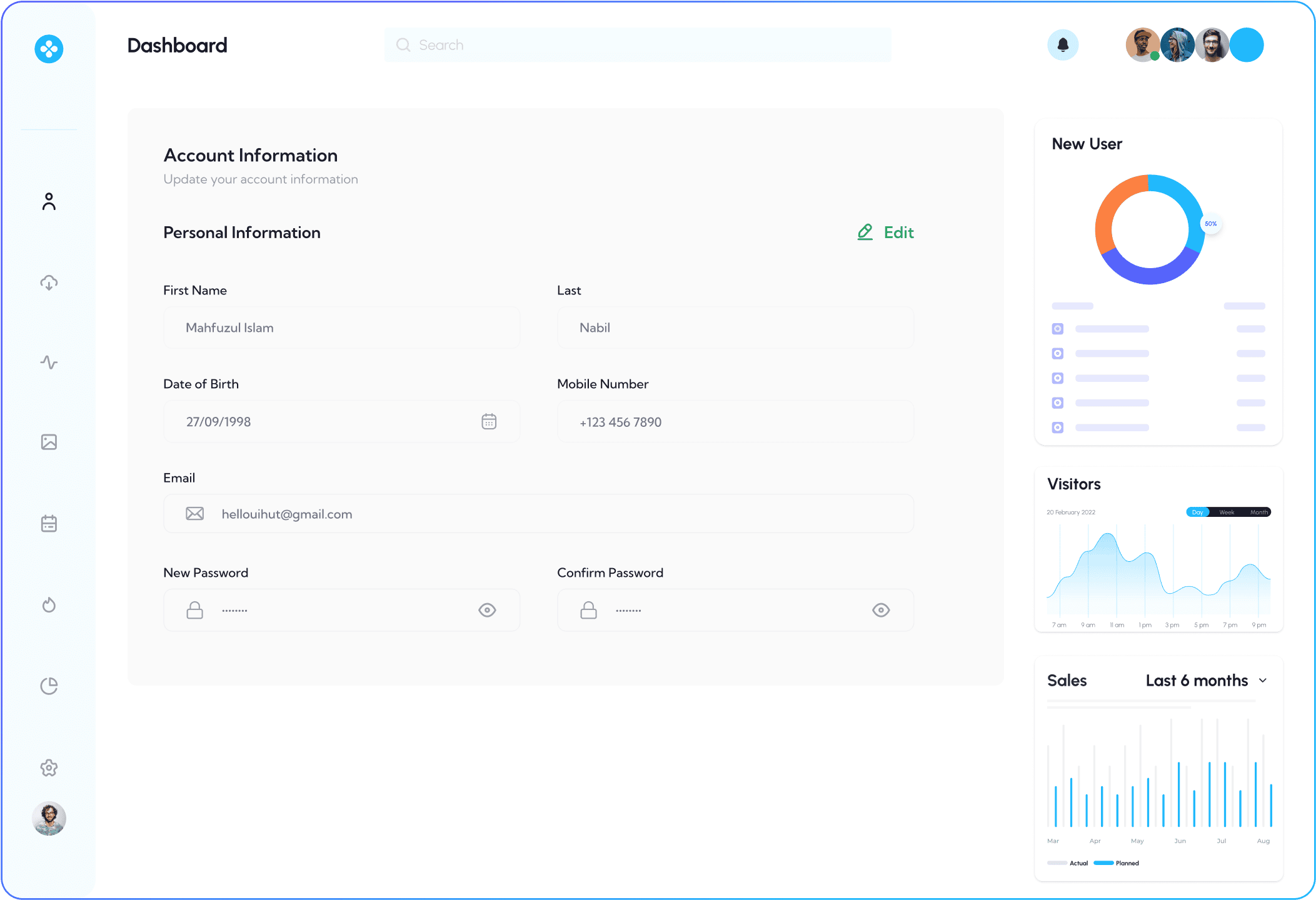Open the pie chart sidebar icon

tap(49, 686)
